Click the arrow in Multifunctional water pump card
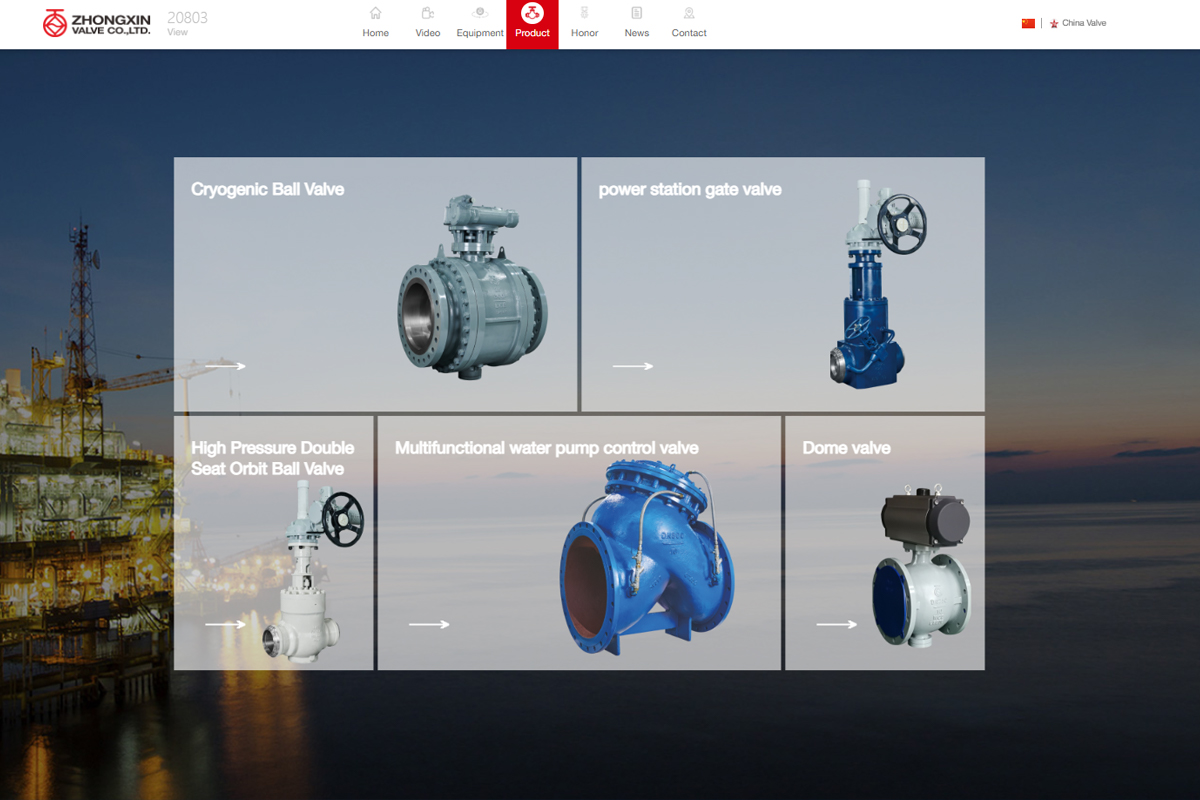Screen dimensions: 1200x800 click(429, 625)
